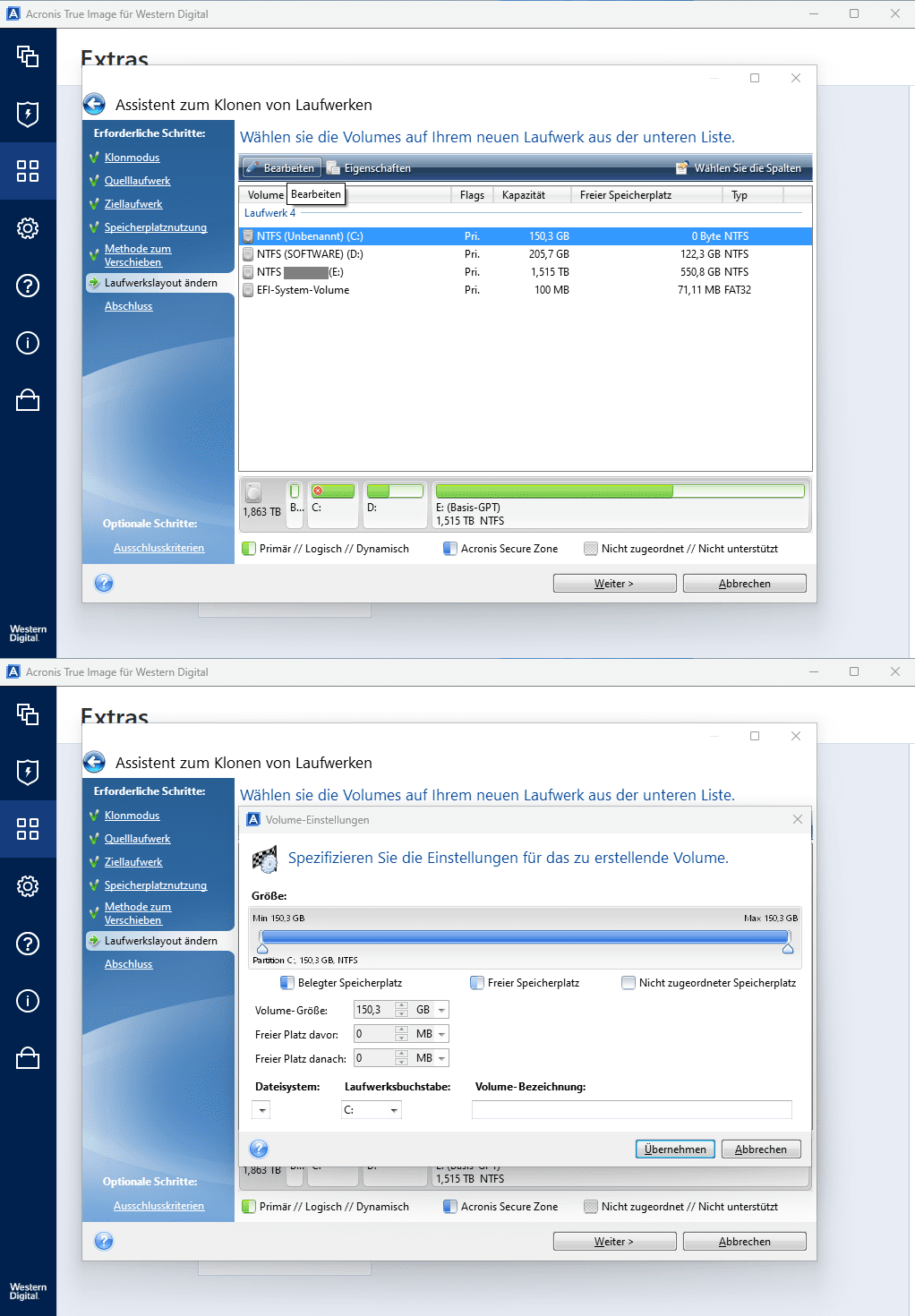Click the Volume-Größe stepper arrows

pos(402,1010)
